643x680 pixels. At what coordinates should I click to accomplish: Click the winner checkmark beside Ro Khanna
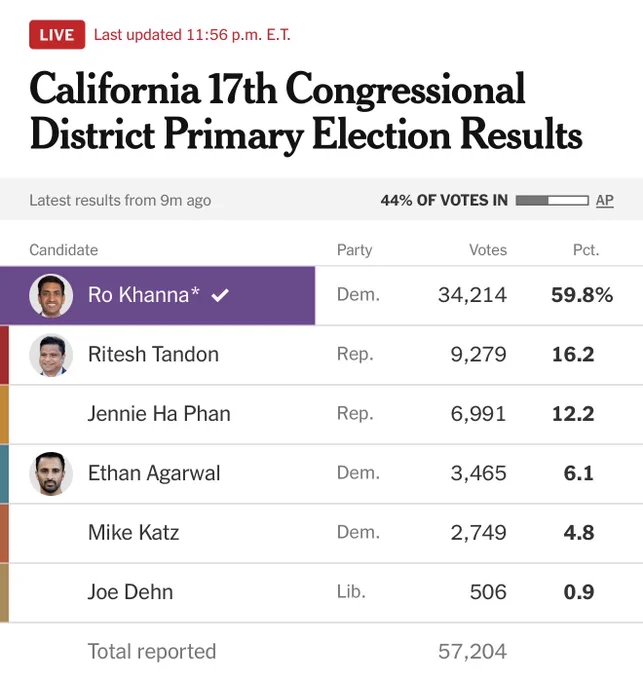(220, 295)
